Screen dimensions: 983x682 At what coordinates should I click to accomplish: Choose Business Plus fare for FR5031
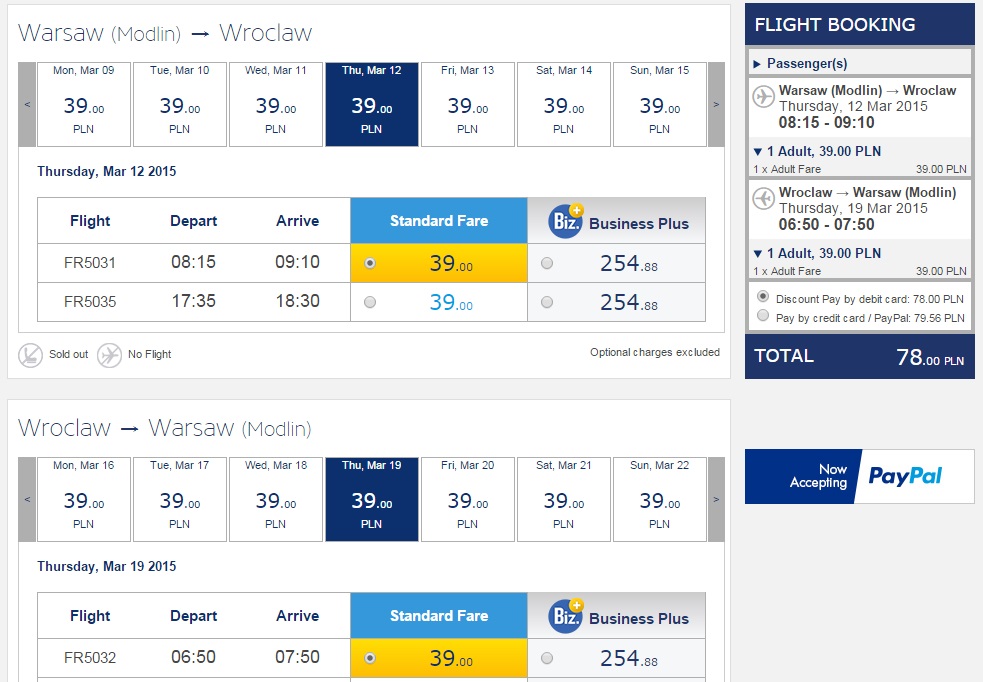[546, 264]
